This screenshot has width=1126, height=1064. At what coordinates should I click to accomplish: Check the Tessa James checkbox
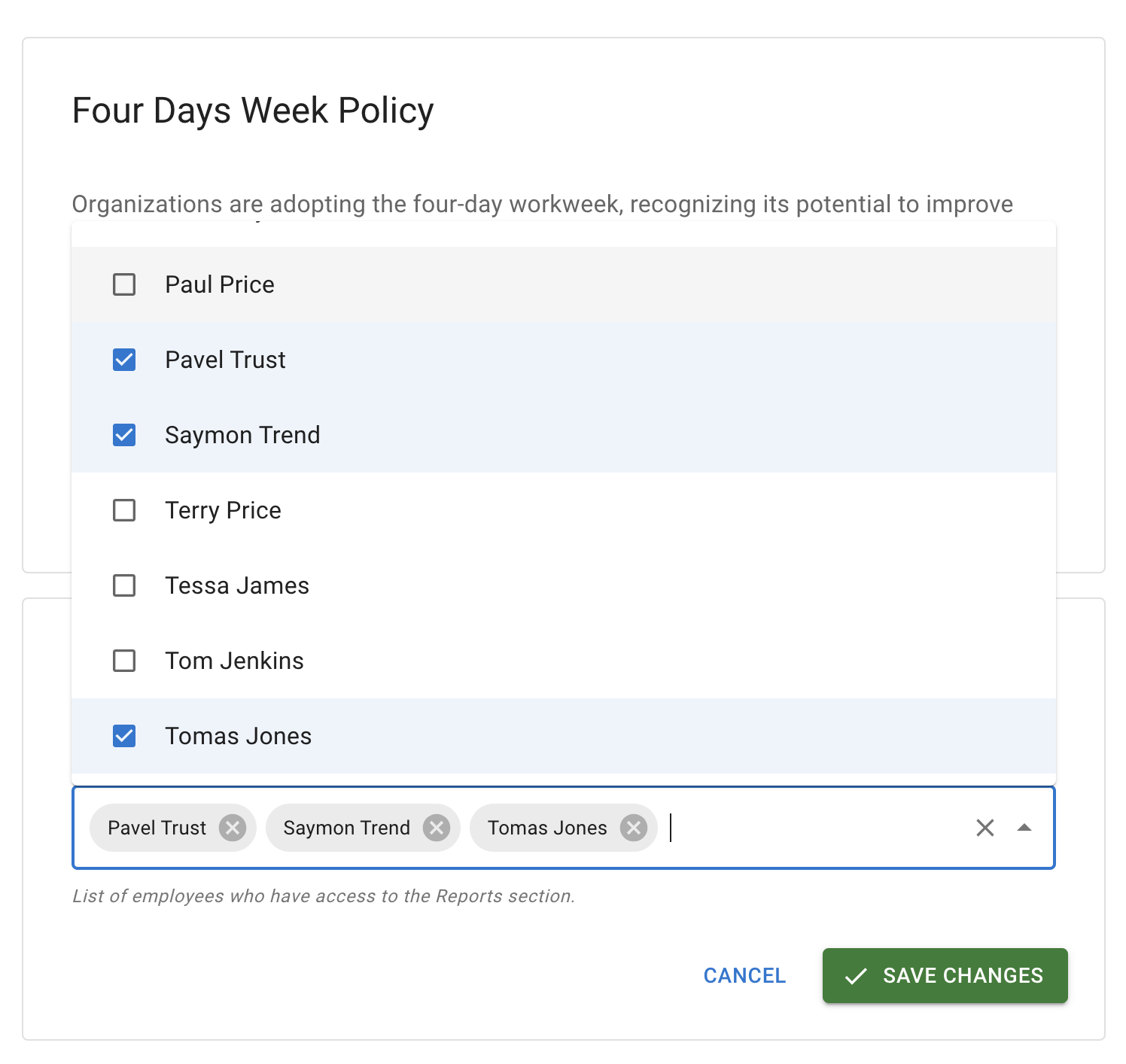123,585
